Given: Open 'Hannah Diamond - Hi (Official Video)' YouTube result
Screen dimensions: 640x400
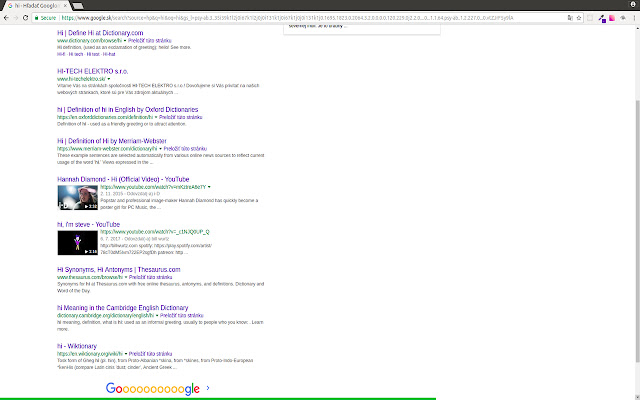Looking at the screenshot, I should click(123, 180).
